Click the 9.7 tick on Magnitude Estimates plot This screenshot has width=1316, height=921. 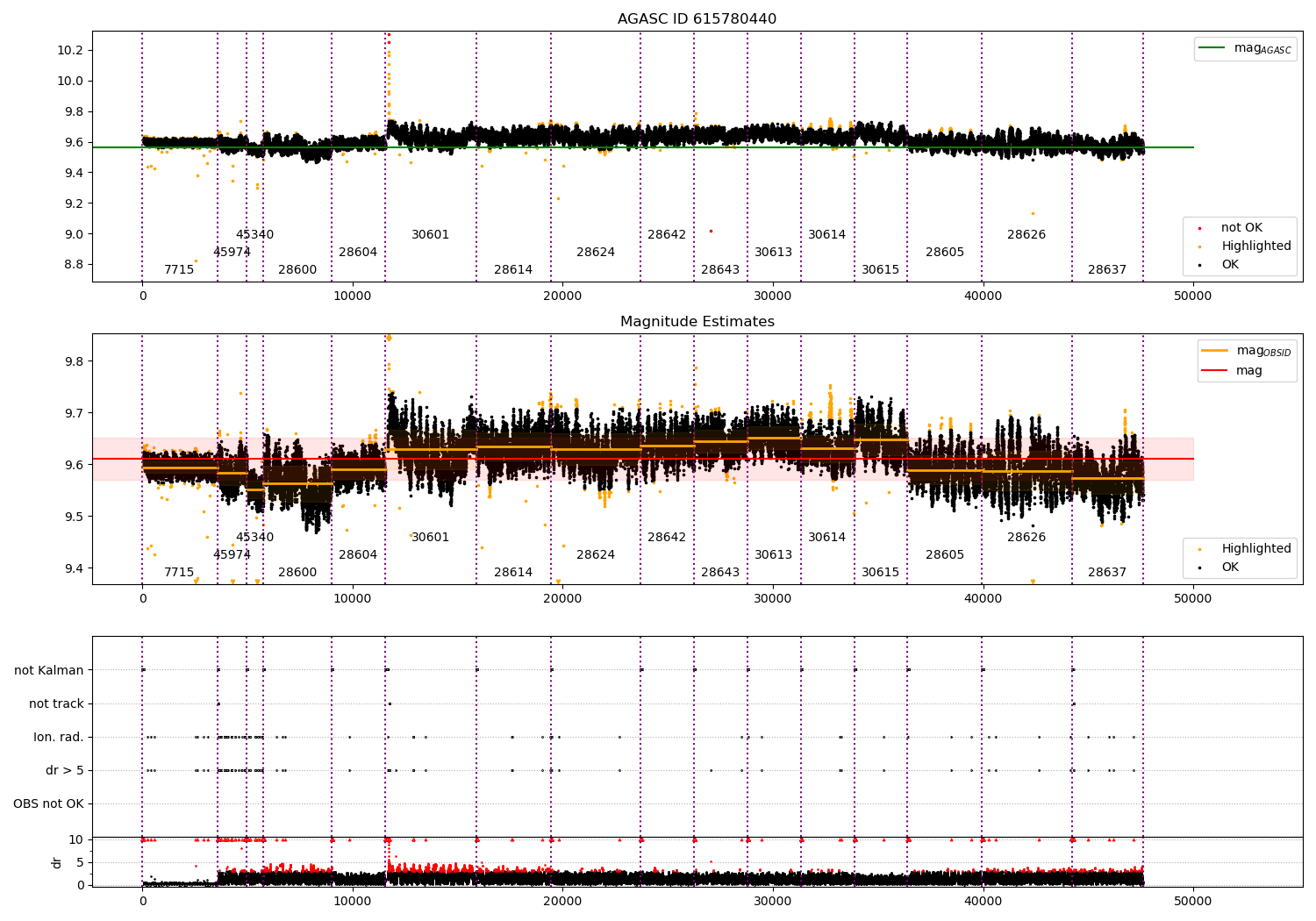[x=74, y=413]
